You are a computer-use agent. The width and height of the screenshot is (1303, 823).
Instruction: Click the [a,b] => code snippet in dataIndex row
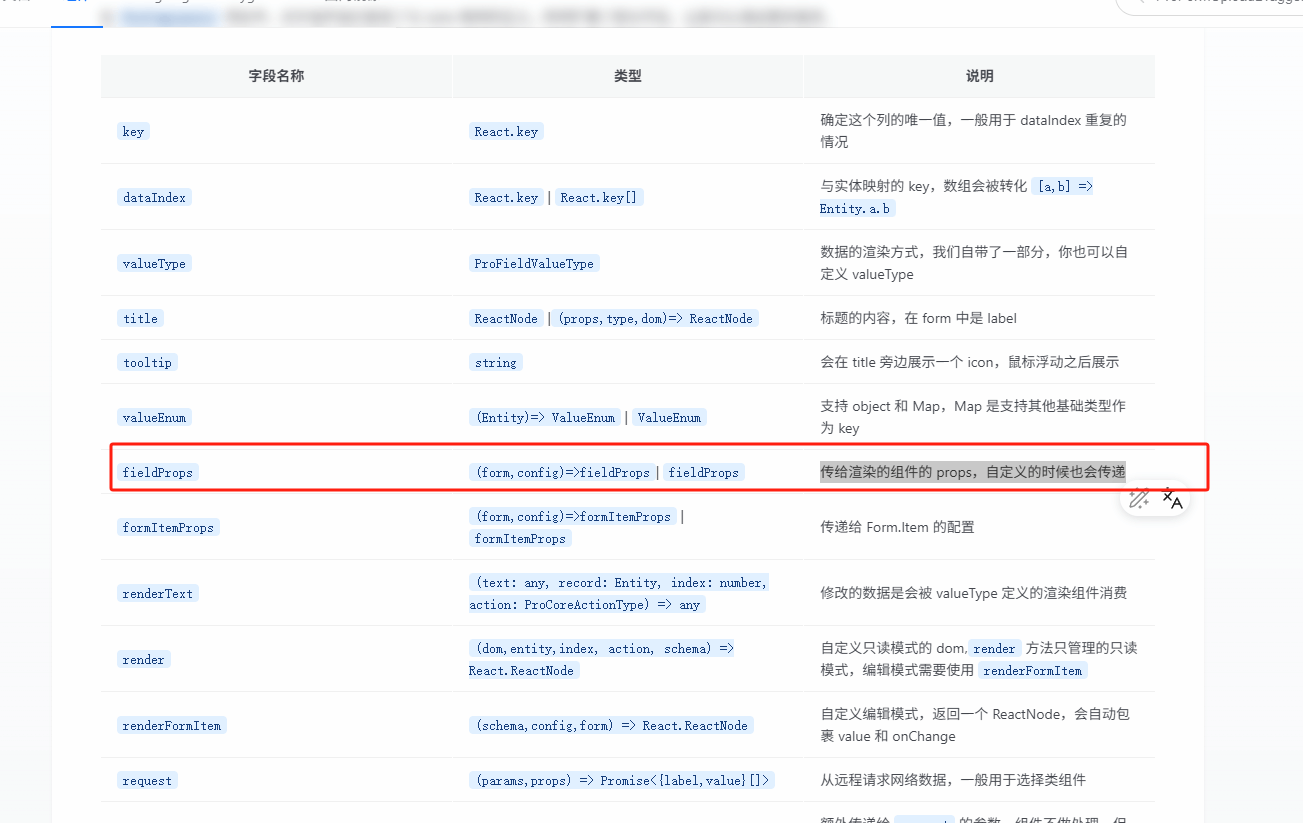1064,186
